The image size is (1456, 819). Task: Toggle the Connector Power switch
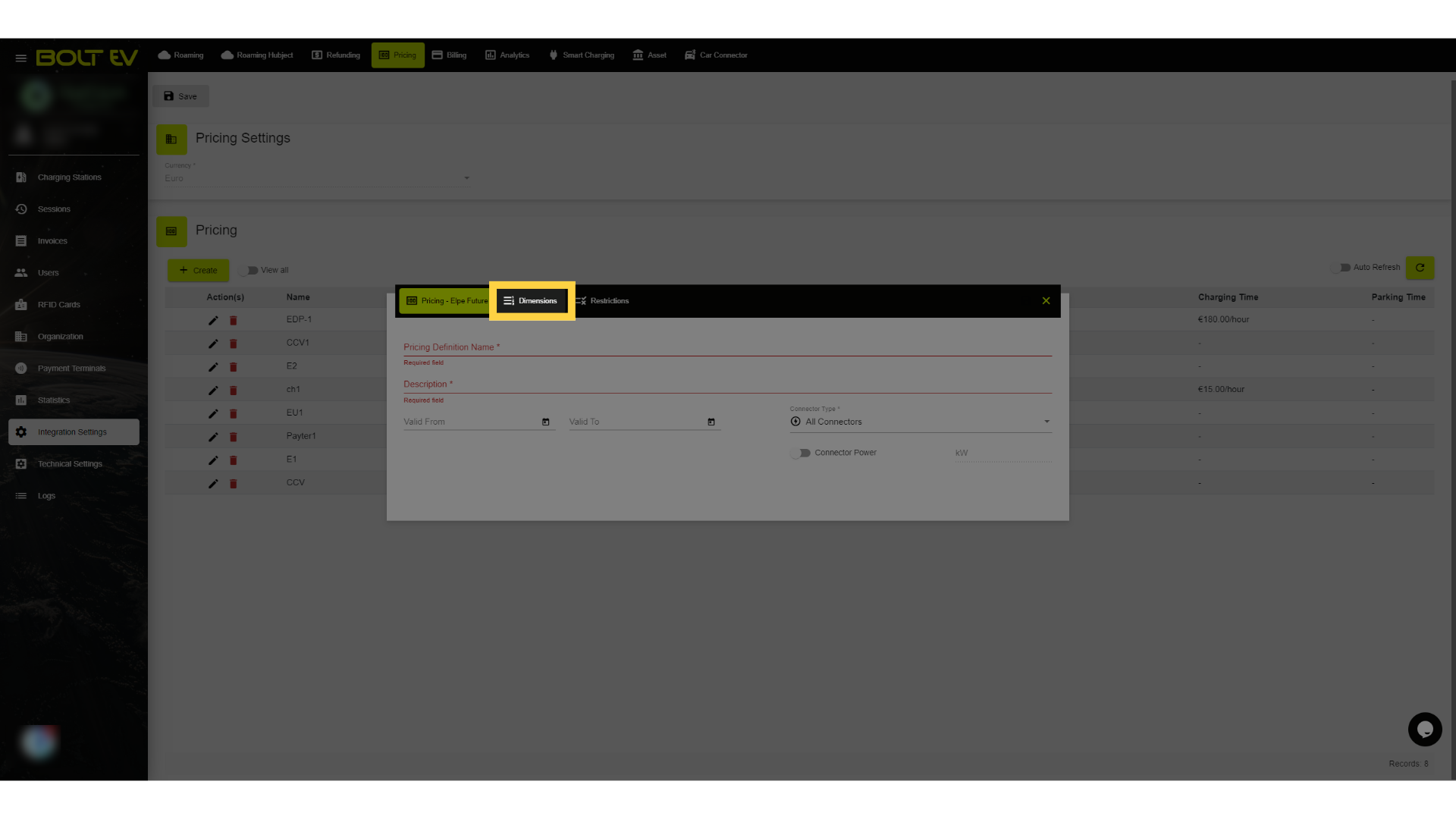pos(800,453)
